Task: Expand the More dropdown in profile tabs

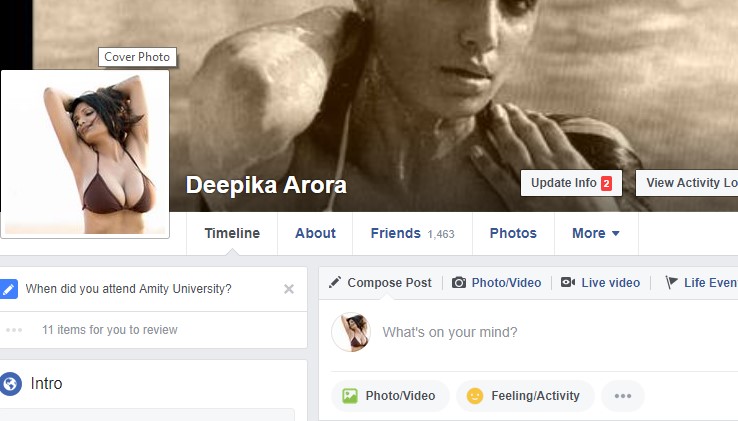Action: click(x=596, y=233)
